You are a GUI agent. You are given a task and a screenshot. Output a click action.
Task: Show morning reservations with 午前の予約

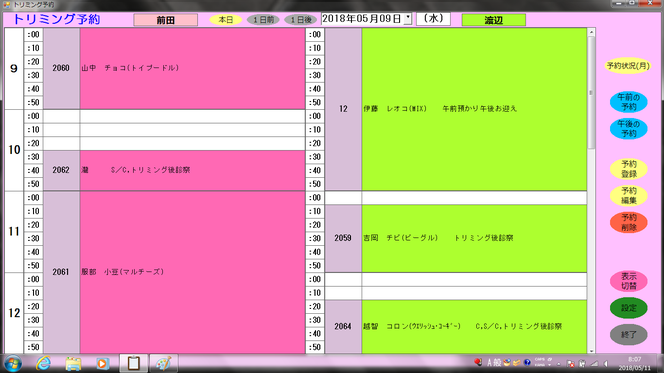(x=628, y=102)
